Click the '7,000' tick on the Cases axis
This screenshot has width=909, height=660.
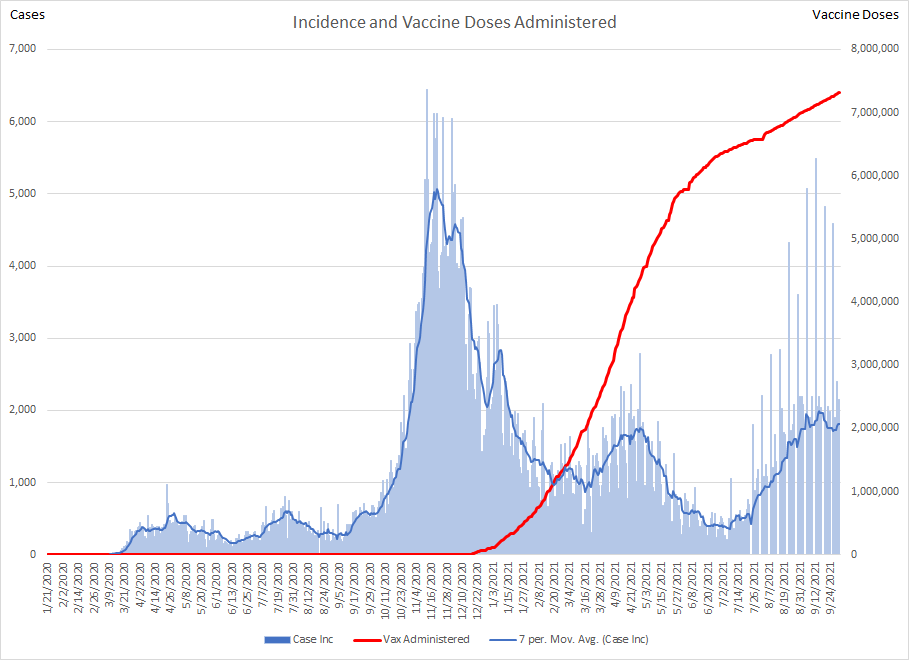(x=23, y=49)
